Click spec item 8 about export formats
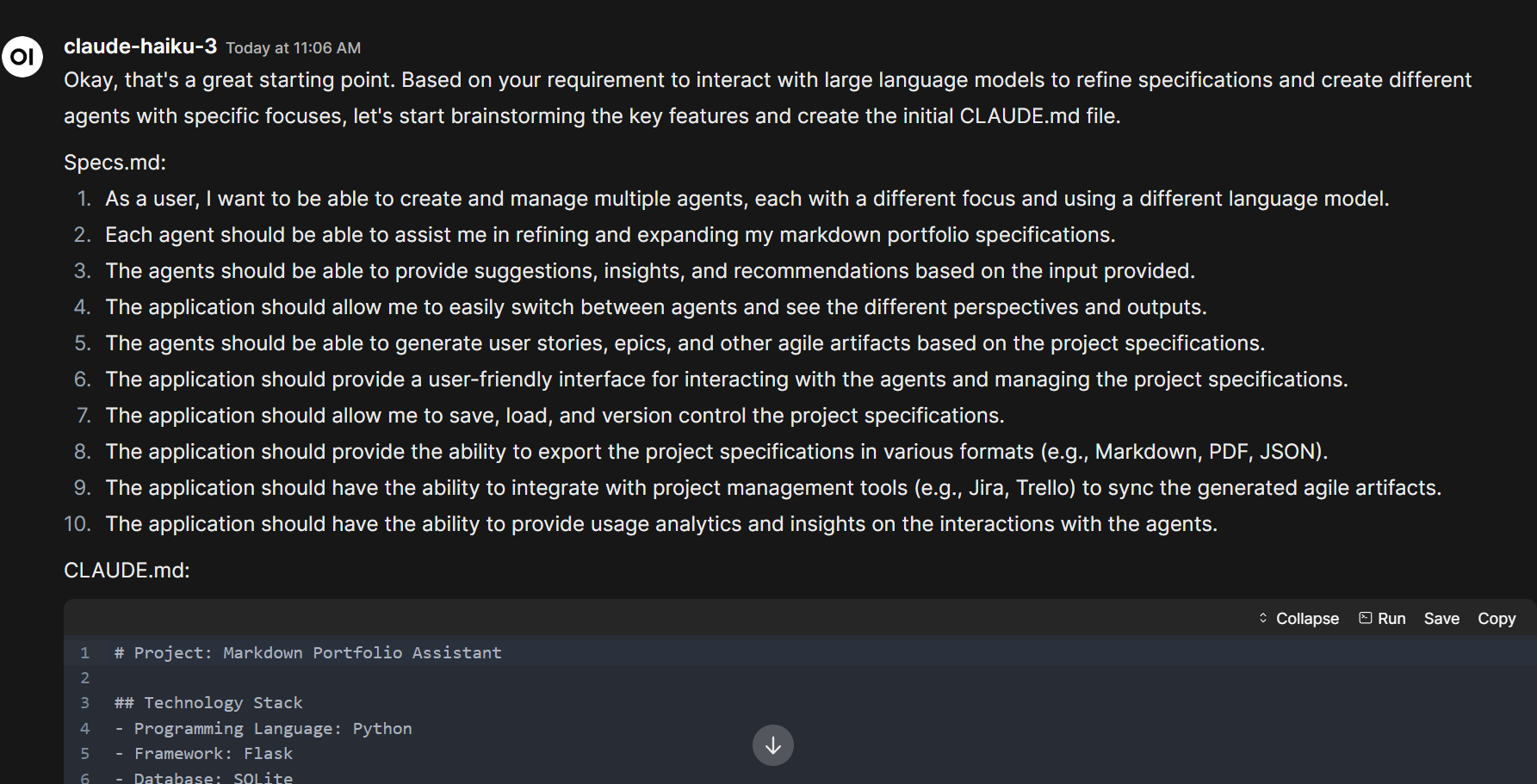The image size is (1537, 784). [716, 452]
